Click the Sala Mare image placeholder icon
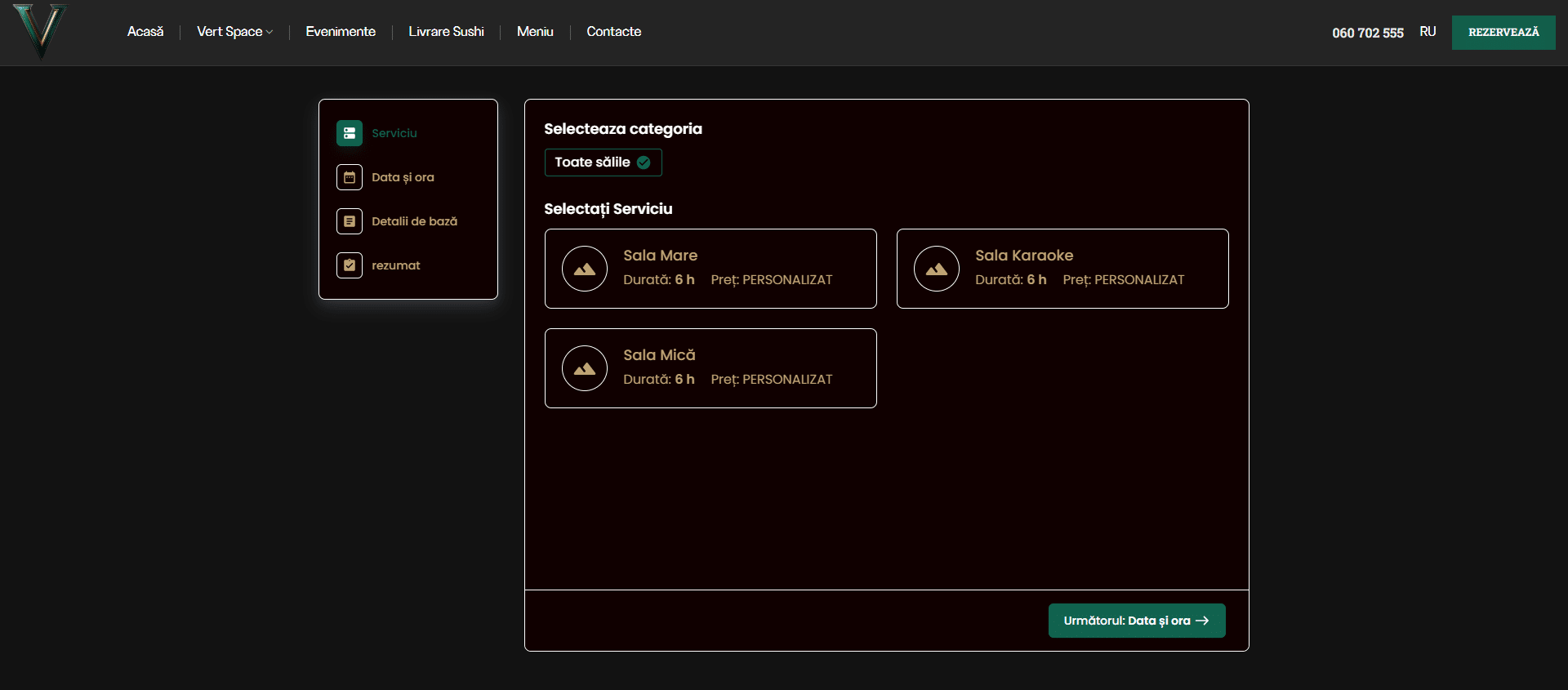Image resolution: width=1568 pixels, height=690 pixels. click(585, 269)
